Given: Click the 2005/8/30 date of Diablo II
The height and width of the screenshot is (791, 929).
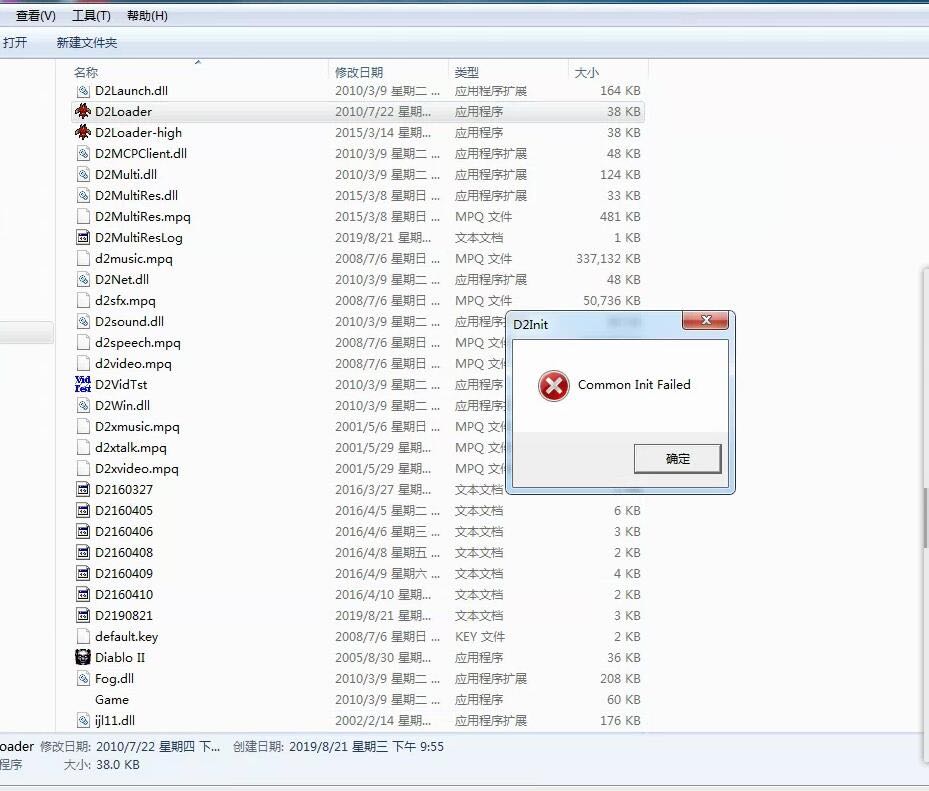Looking at the screenshot, I should tap(383, 658).
